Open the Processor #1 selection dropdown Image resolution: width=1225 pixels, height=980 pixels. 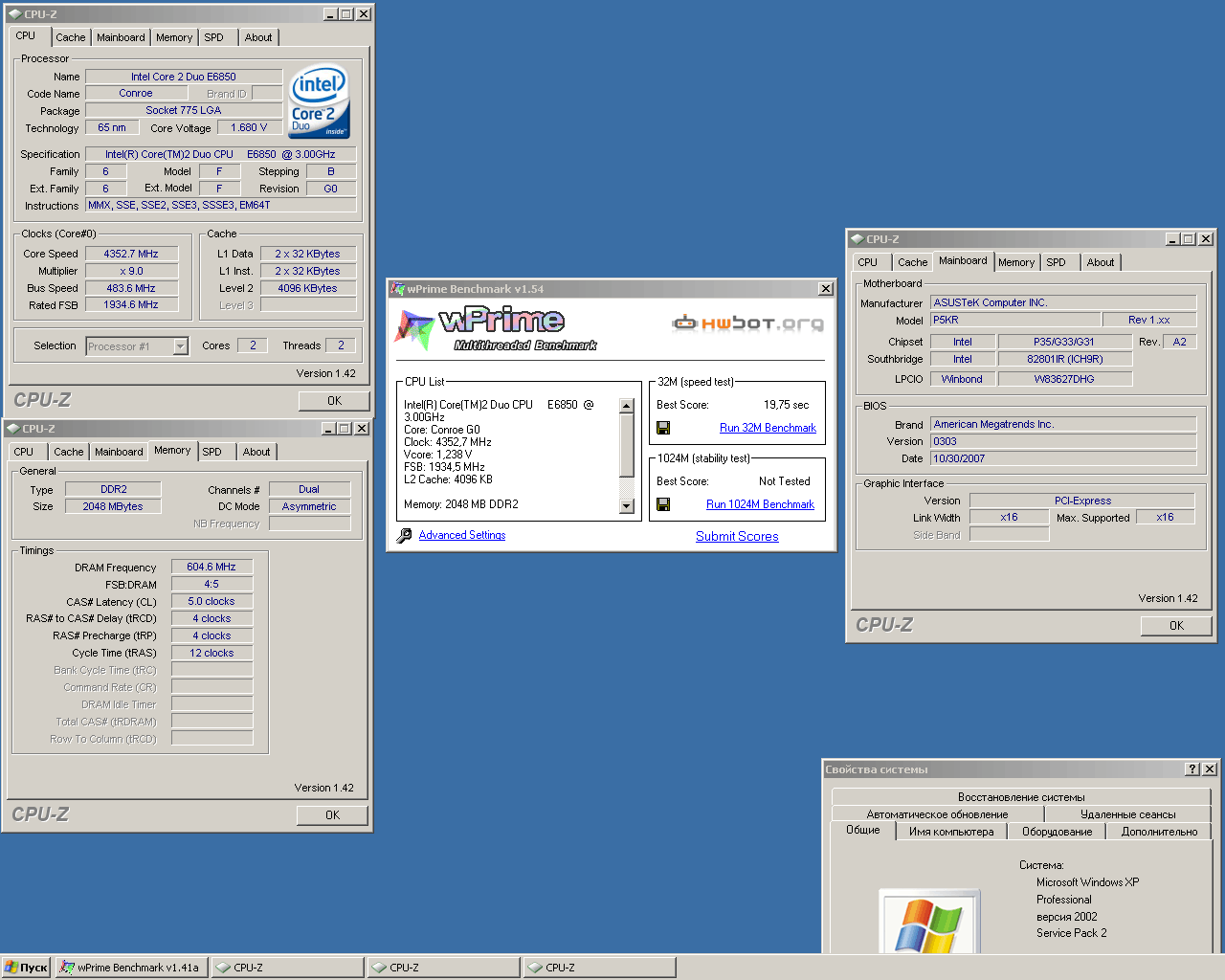pos(180,346)
